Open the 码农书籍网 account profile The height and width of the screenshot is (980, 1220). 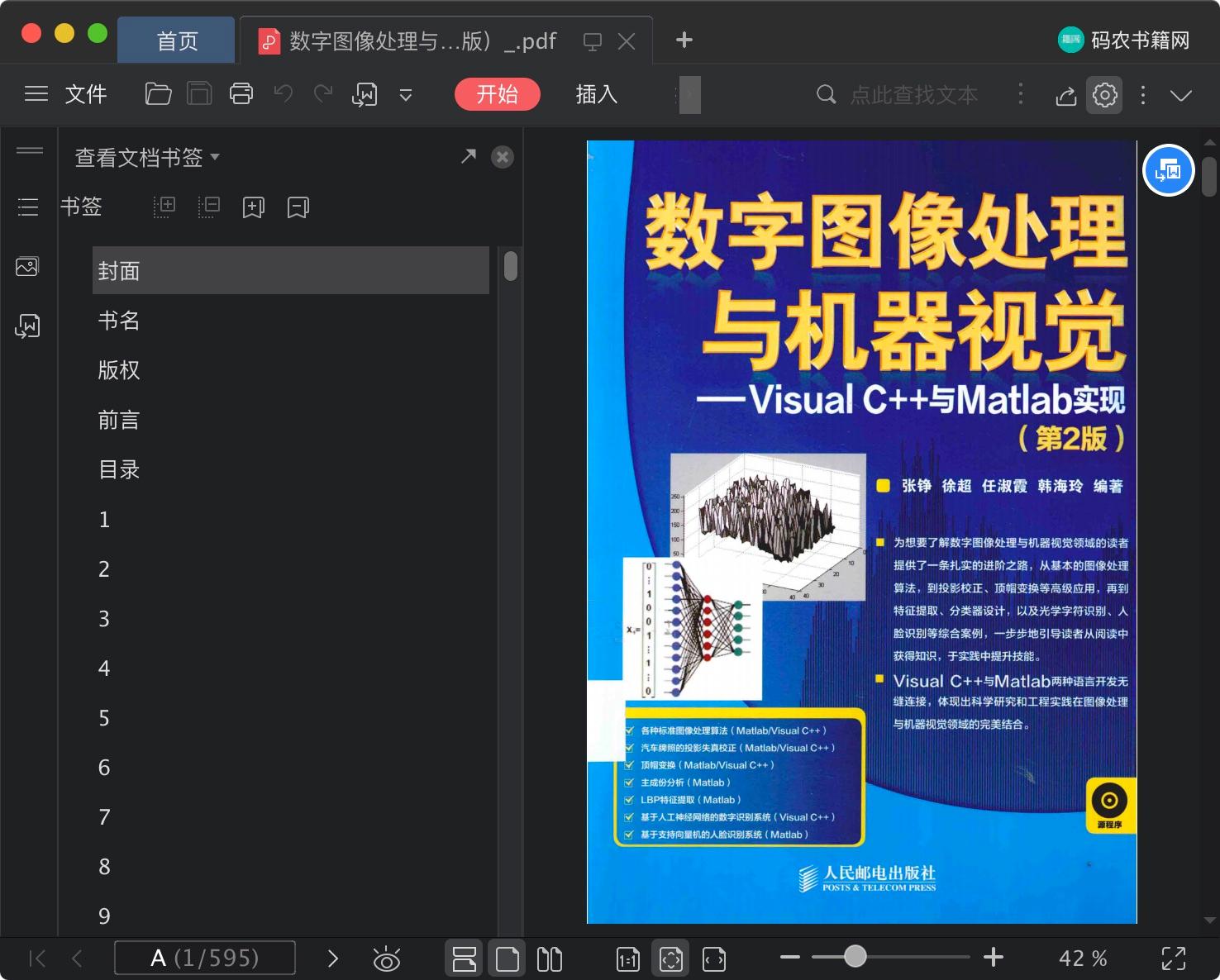pyautogui.click(x=1124, y=40)
